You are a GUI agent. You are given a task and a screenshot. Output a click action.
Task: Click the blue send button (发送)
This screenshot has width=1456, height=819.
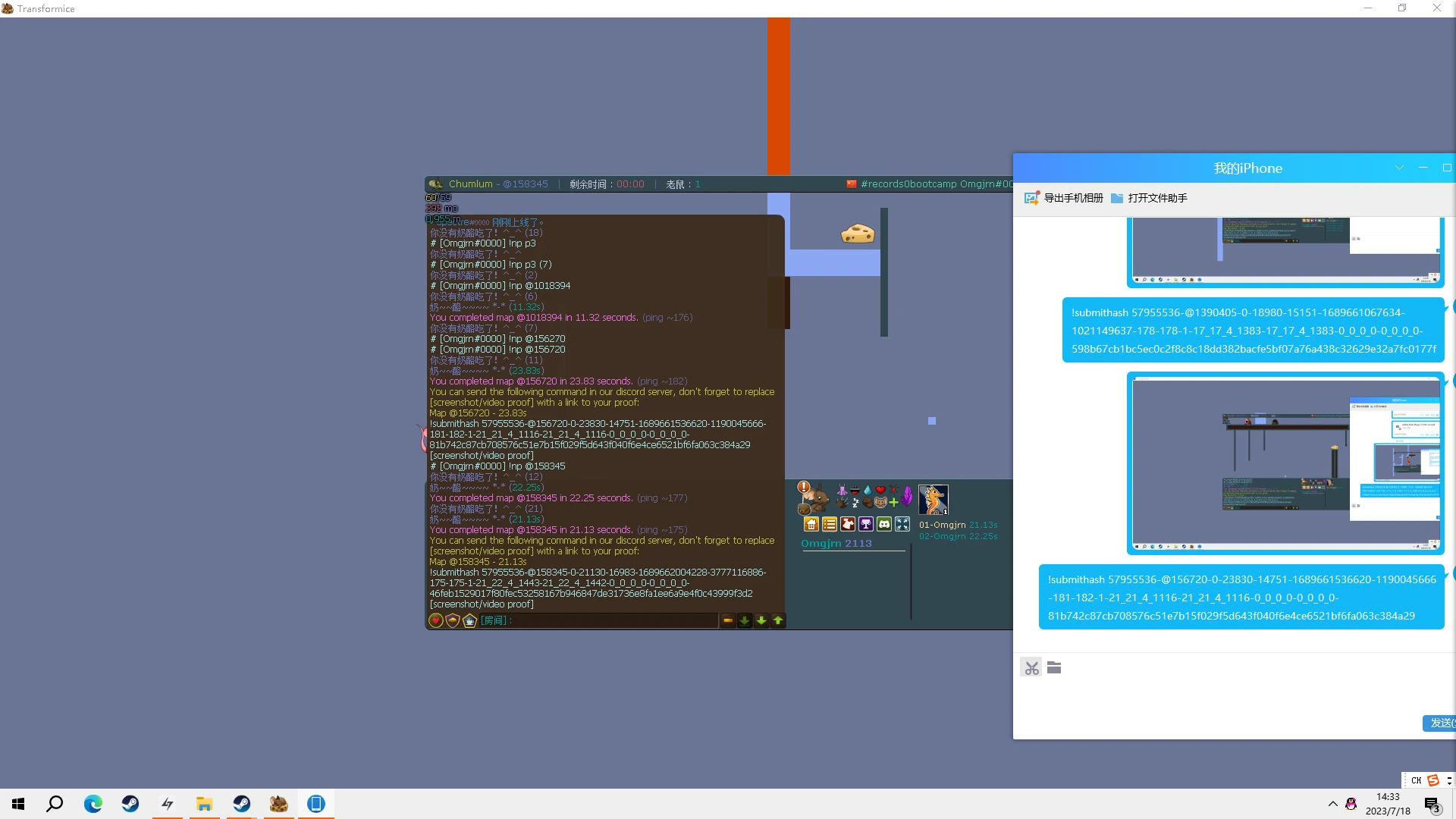point(1439,723)
